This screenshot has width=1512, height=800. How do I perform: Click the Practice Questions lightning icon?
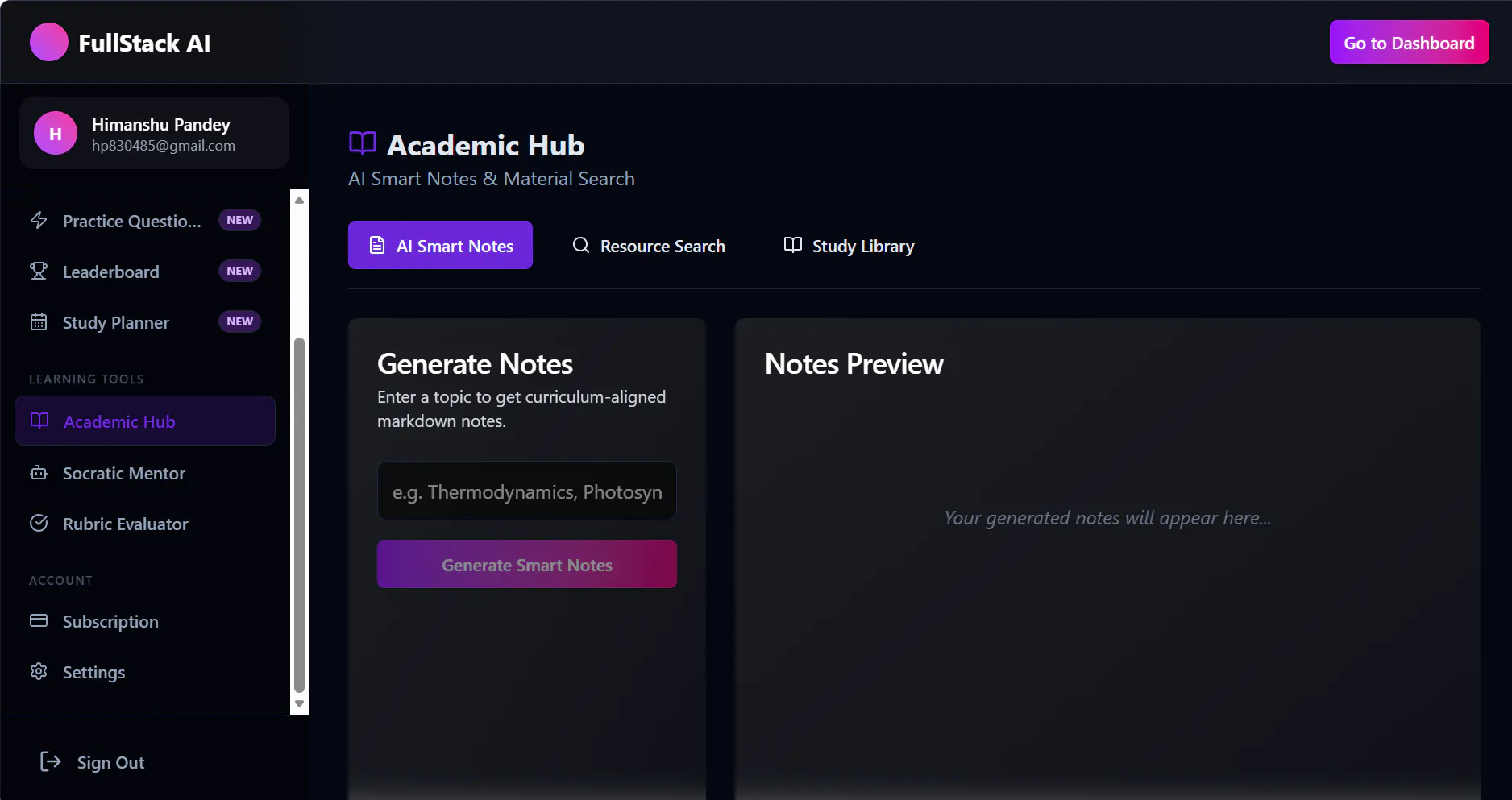pos(39,220)
